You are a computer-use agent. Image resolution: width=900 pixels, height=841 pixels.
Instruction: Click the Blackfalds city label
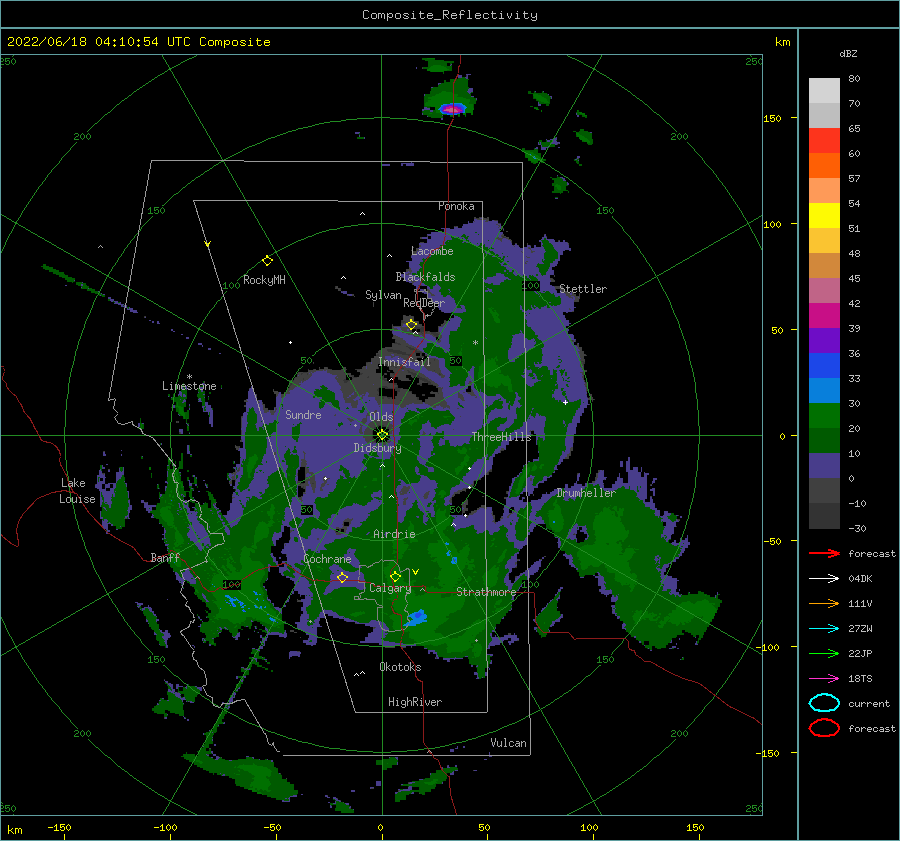click(x=425, y=277)
